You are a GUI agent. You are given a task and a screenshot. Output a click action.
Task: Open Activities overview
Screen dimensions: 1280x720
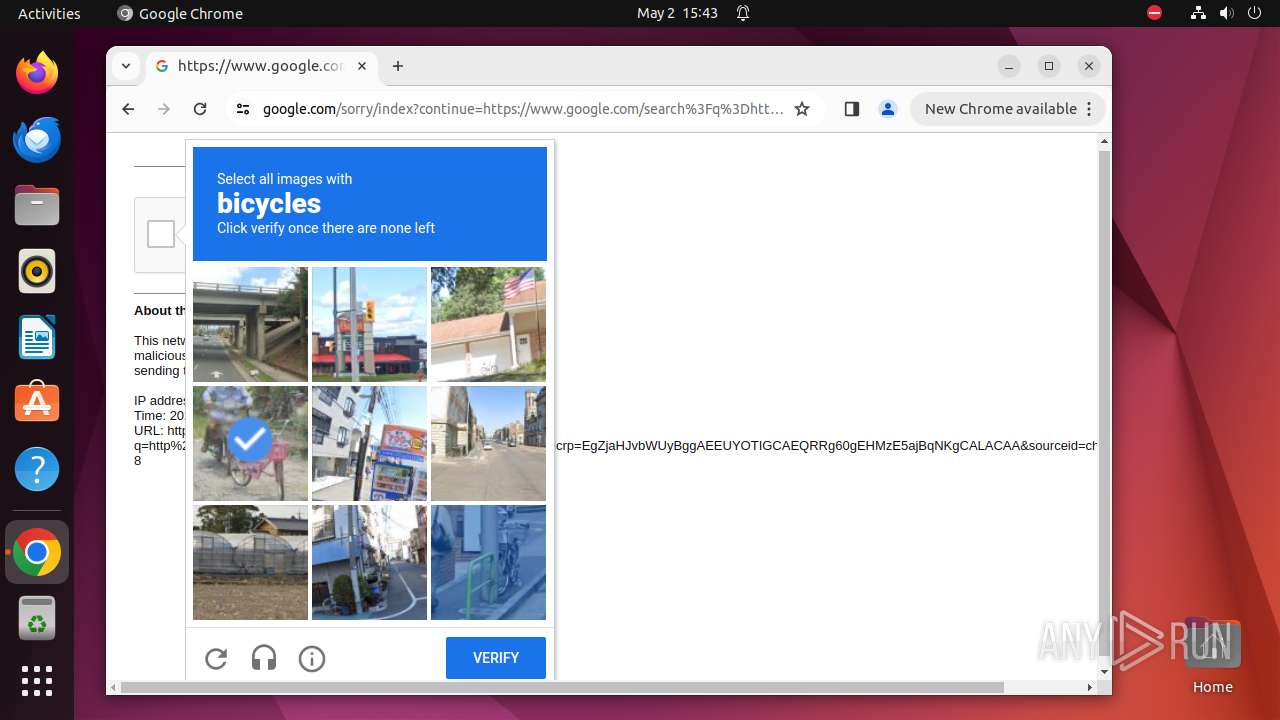(49, 13)
